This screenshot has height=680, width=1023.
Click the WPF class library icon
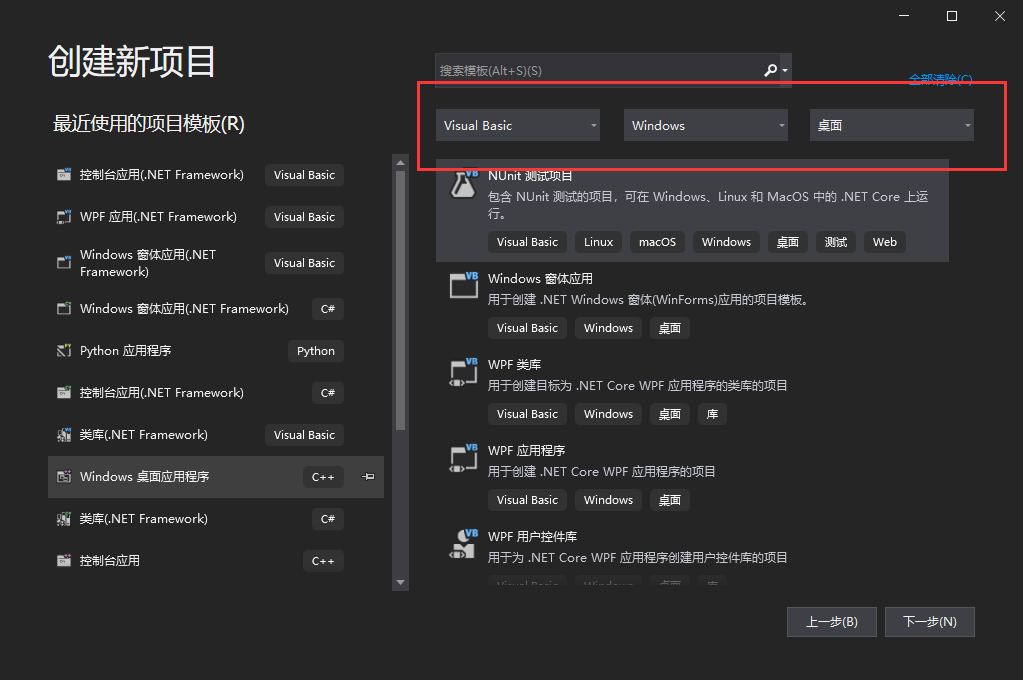click(463, 372)
